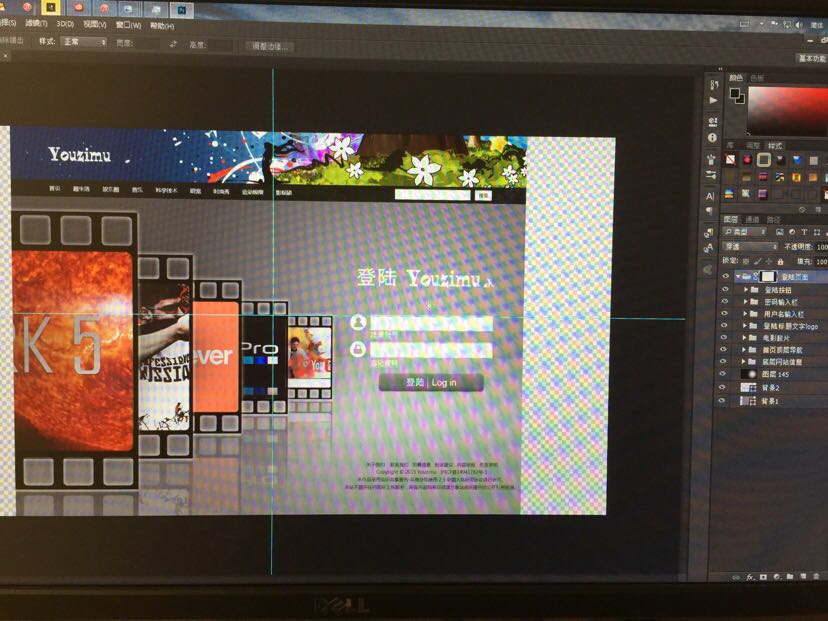
Task: Open the layer filter type dropdown
Action: coord(745,232)
